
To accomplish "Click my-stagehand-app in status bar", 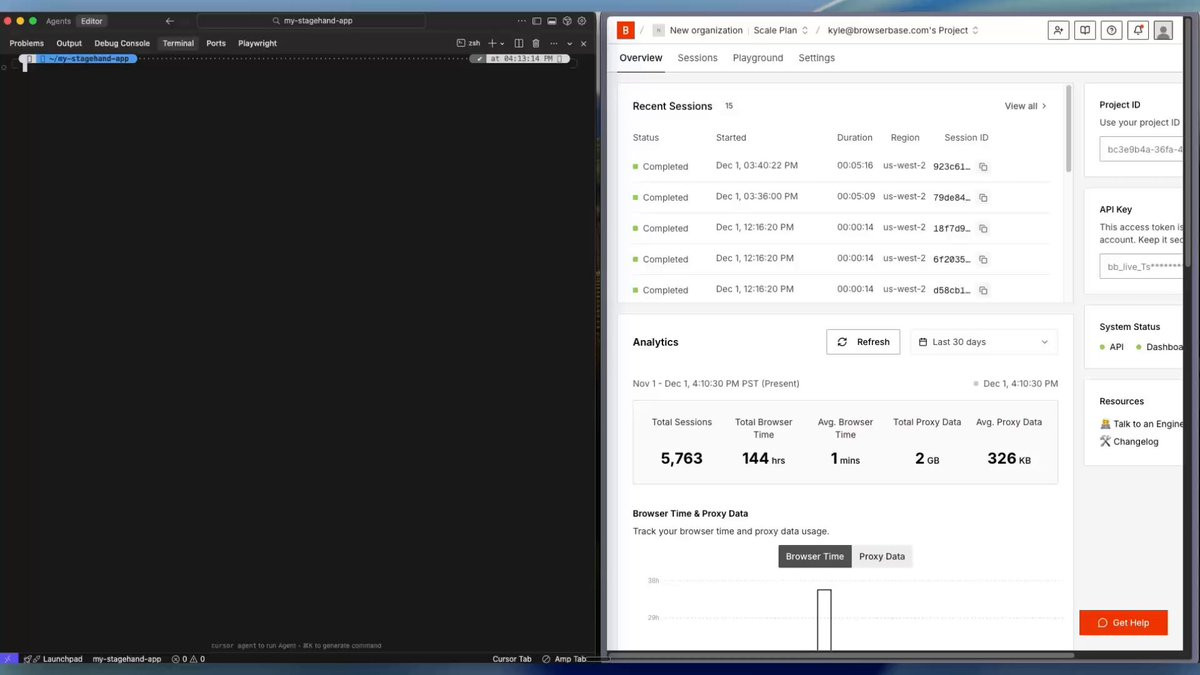I will pyautogui.click(x=126, y=659).
